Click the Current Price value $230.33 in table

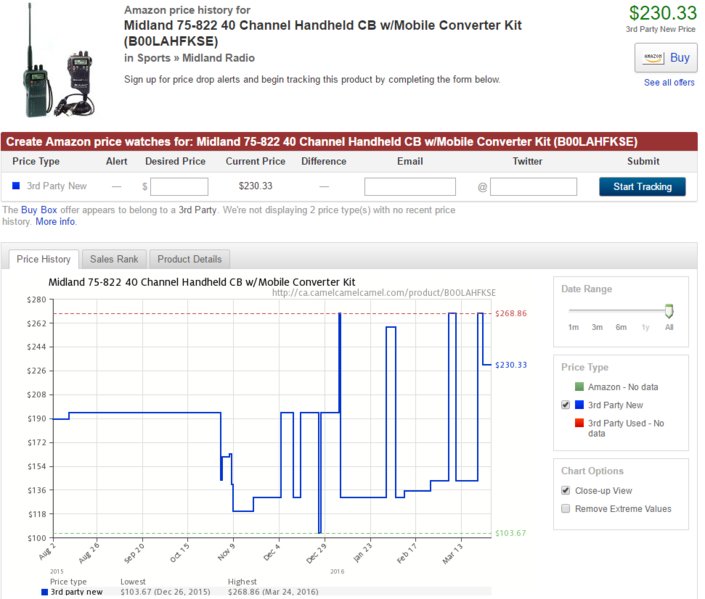click(255, 186)
